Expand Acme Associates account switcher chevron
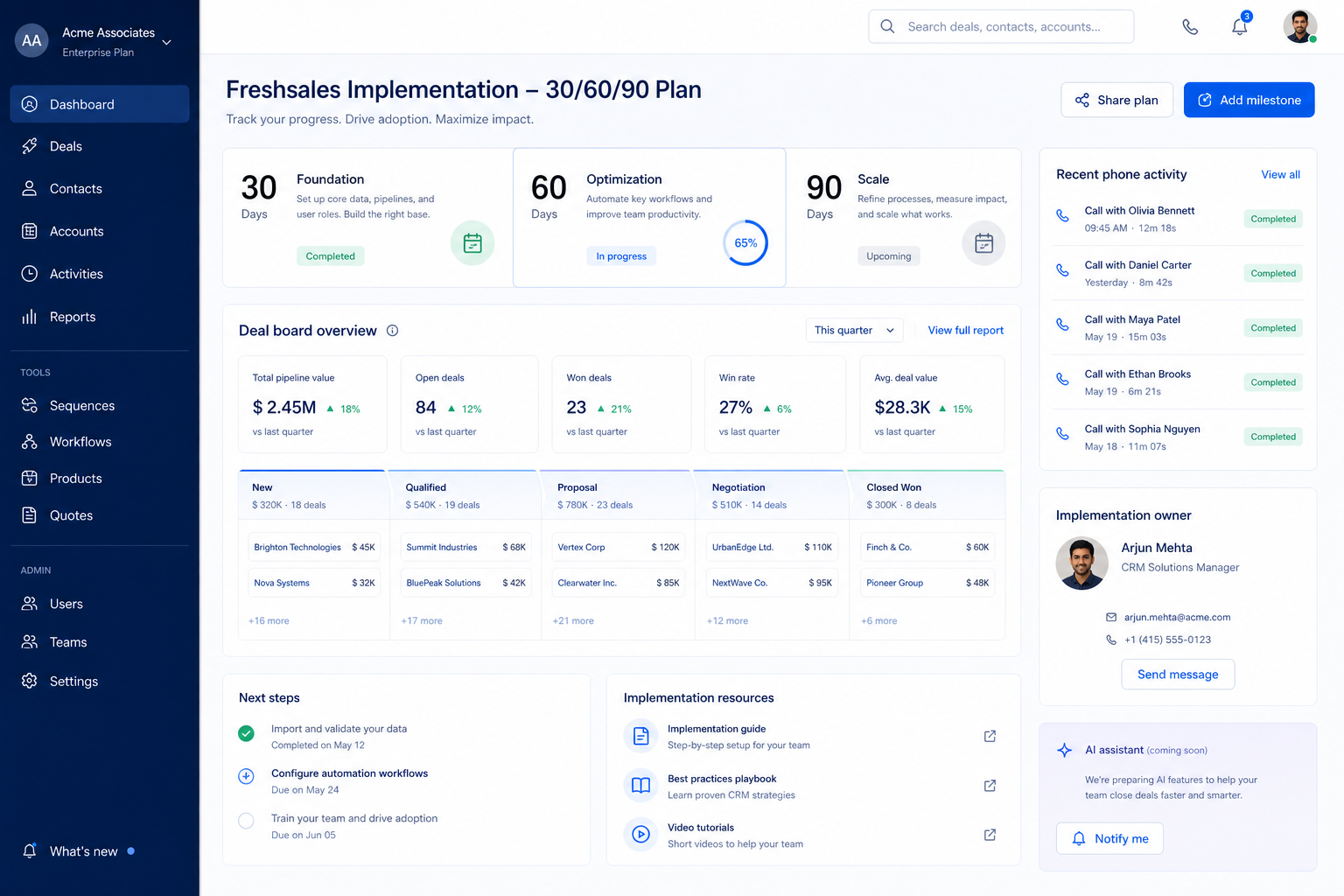The width and height of the screenshot is (1344, 896). [166, 42]
